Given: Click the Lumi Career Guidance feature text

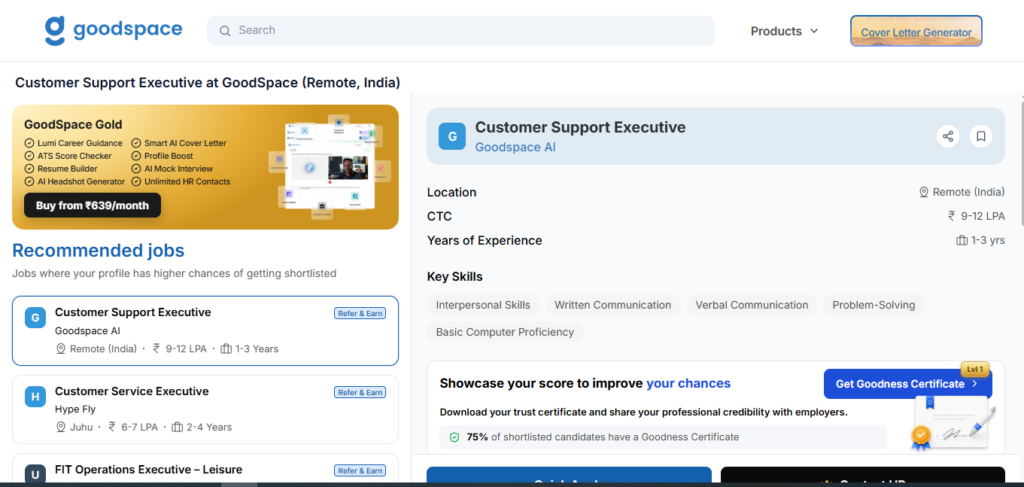Looking at the screenshot, I should click(79, 143).
